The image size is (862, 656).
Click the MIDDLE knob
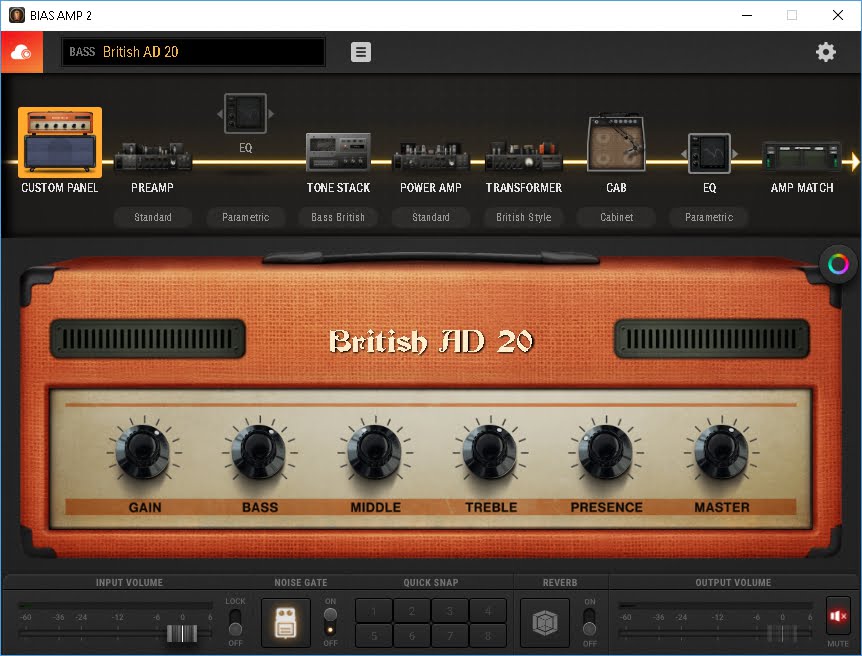tap(375, 453)
